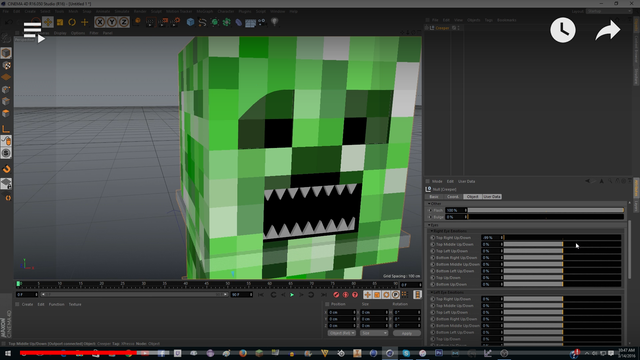640x360 pixels.
Task: Add a camera object
Action: [x=262, y=22]
